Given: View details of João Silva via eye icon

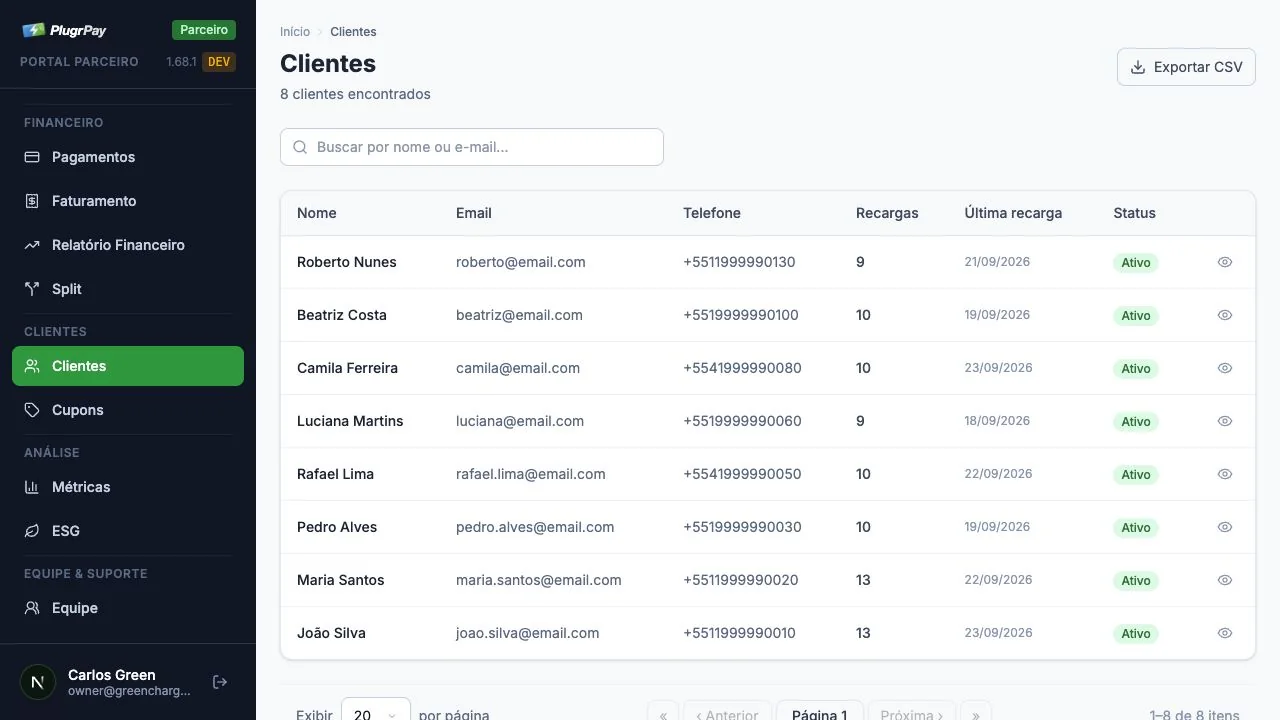Looking at the screenshot, I should click(1225, 633).
